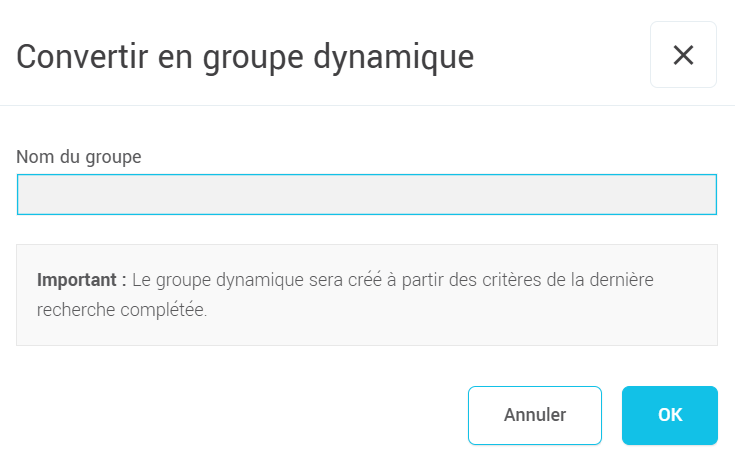Screen dimensions: 735x464
Task: Cancel the conversion via Annuler
Action: [x=535, y=415]
